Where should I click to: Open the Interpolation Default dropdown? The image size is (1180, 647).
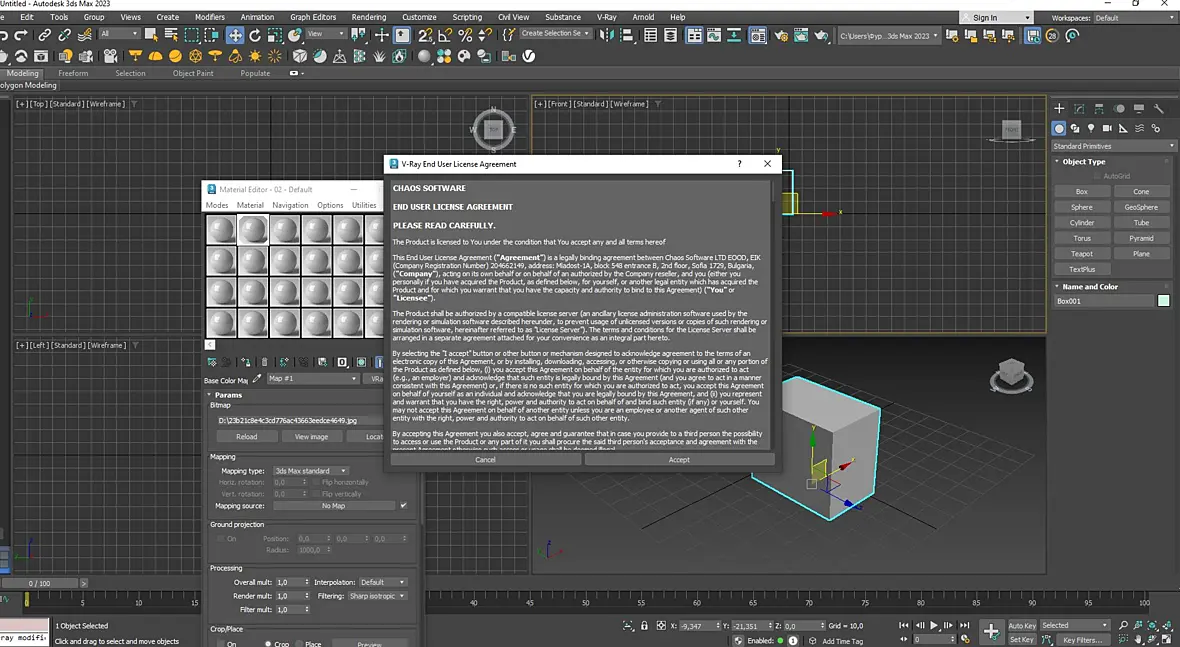(x=382, y=582)
